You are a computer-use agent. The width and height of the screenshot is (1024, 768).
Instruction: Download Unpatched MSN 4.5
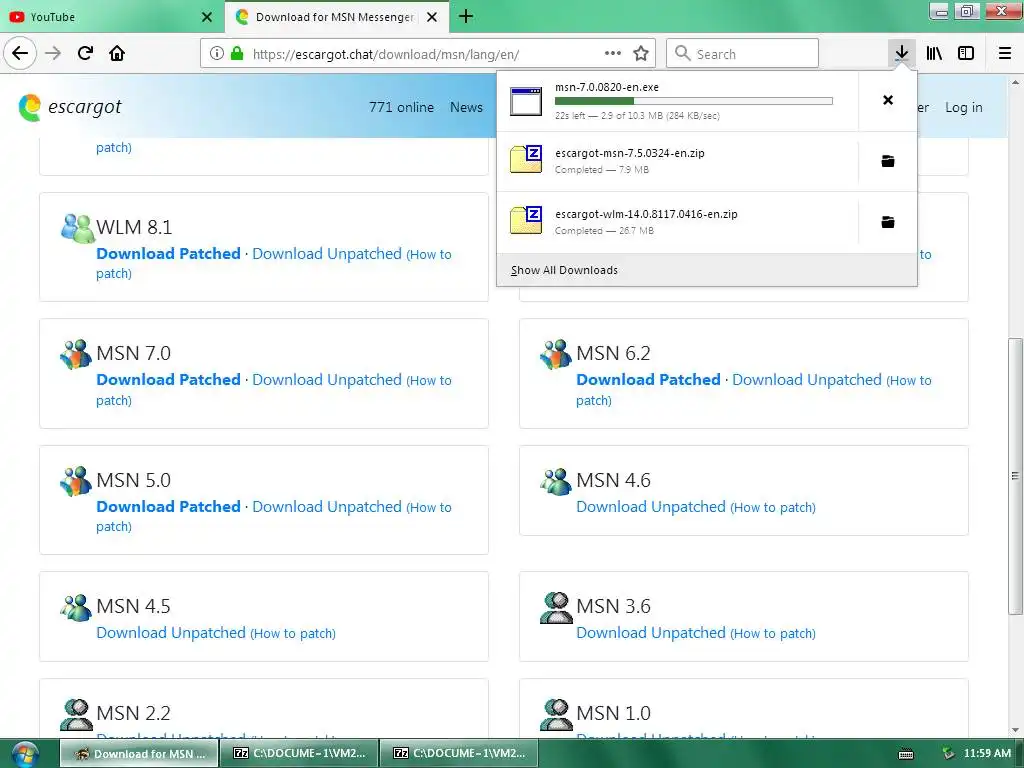point(170,633)
